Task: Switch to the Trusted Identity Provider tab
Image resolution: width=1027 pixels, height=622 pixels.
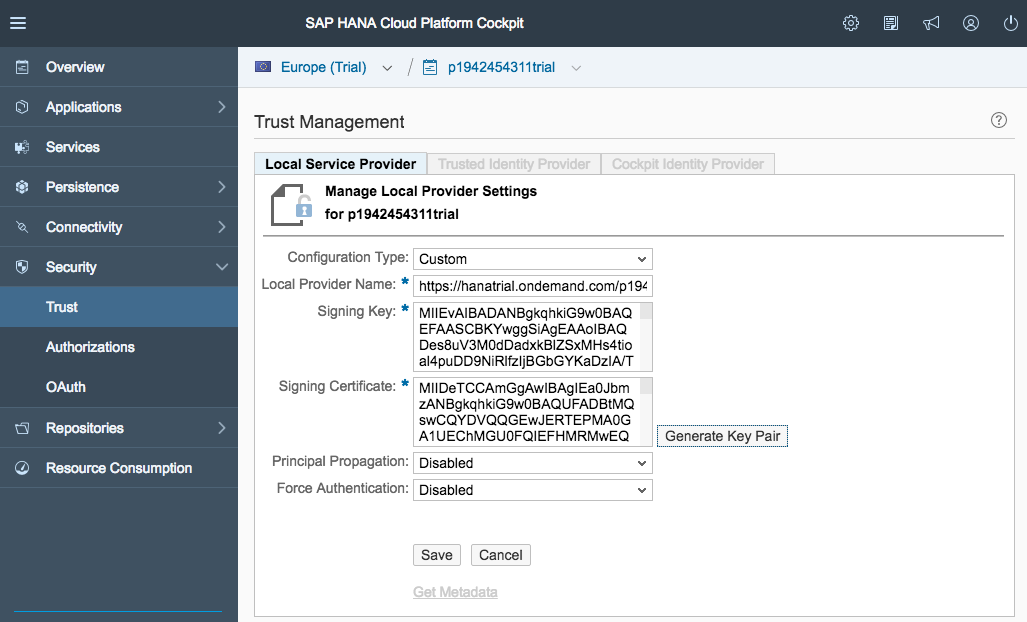Action: [514, 164]
